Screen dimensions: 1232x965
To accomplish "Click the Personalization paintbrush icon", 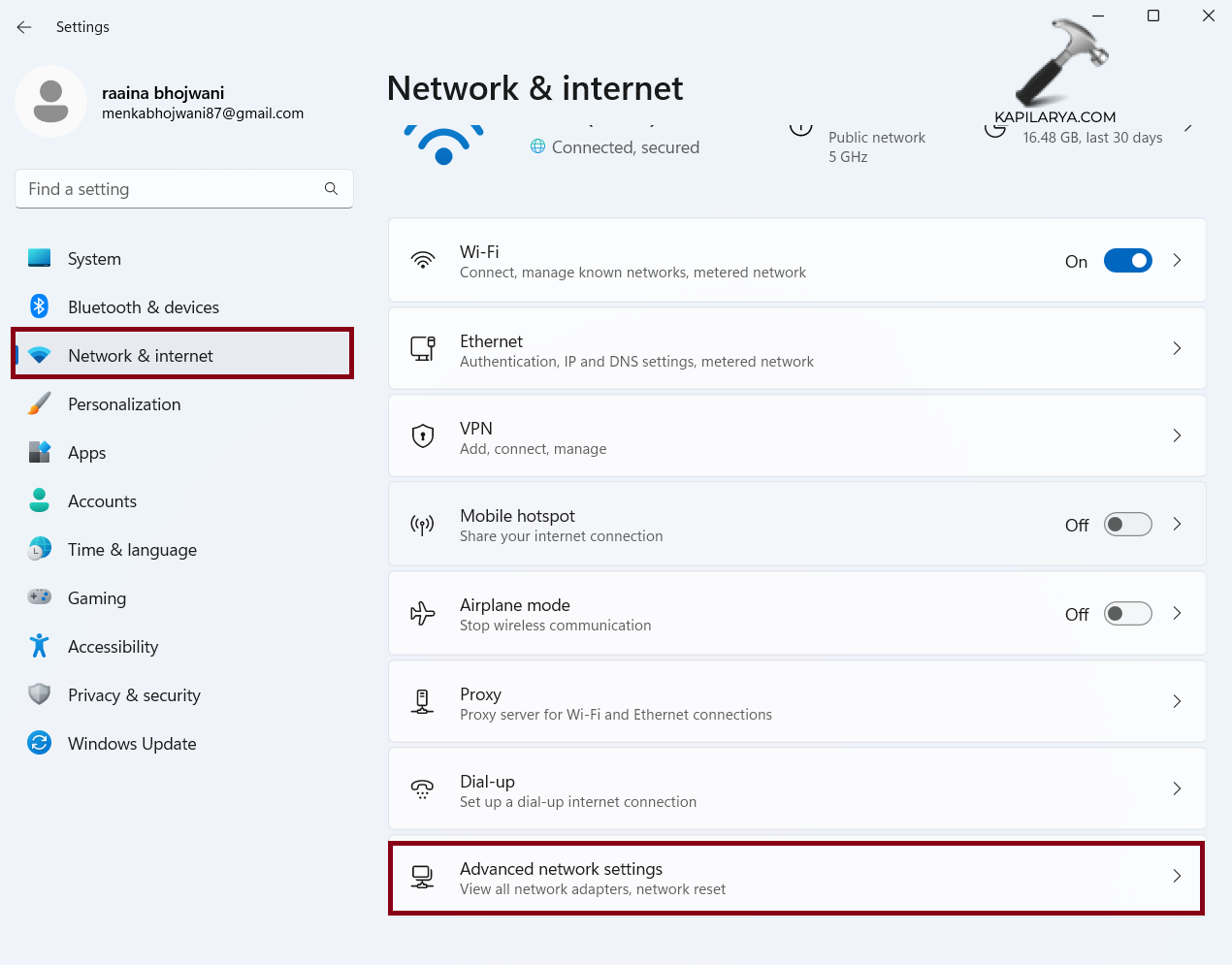I will click(39, 403).
